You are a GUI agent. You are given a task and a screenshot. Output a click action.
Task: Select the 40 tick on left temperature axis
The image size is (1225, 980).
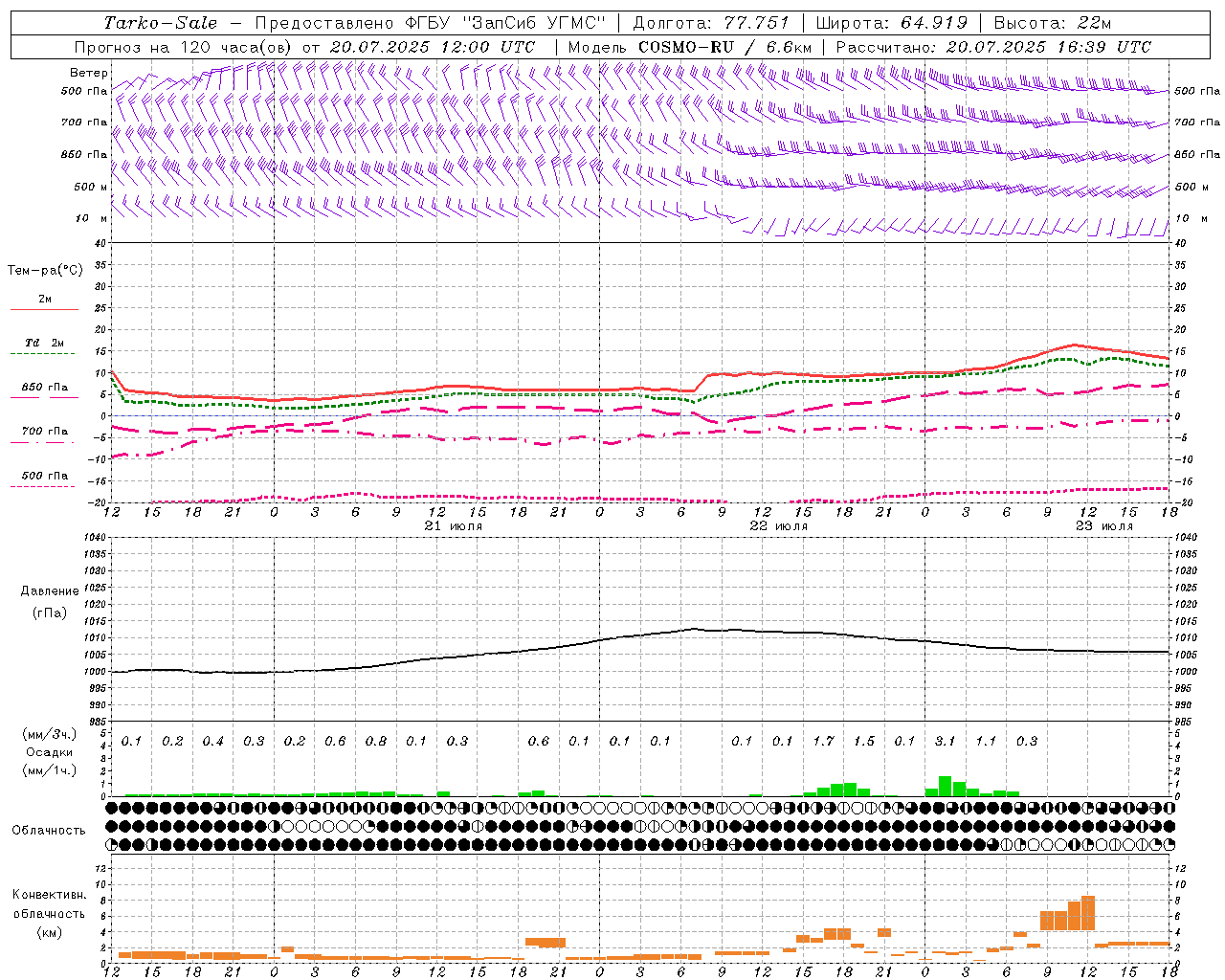[100, 243]
